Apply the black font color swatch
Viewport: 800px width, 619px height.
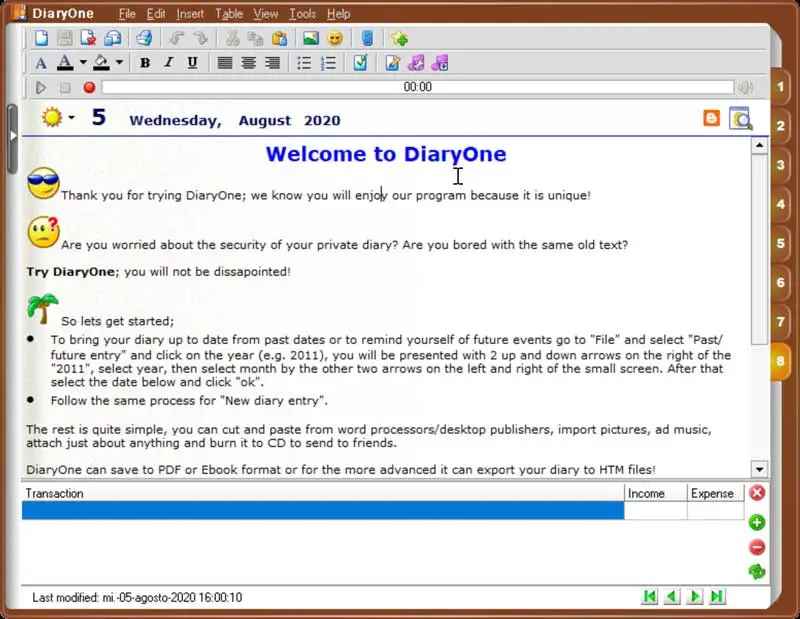tap(65, 63)
